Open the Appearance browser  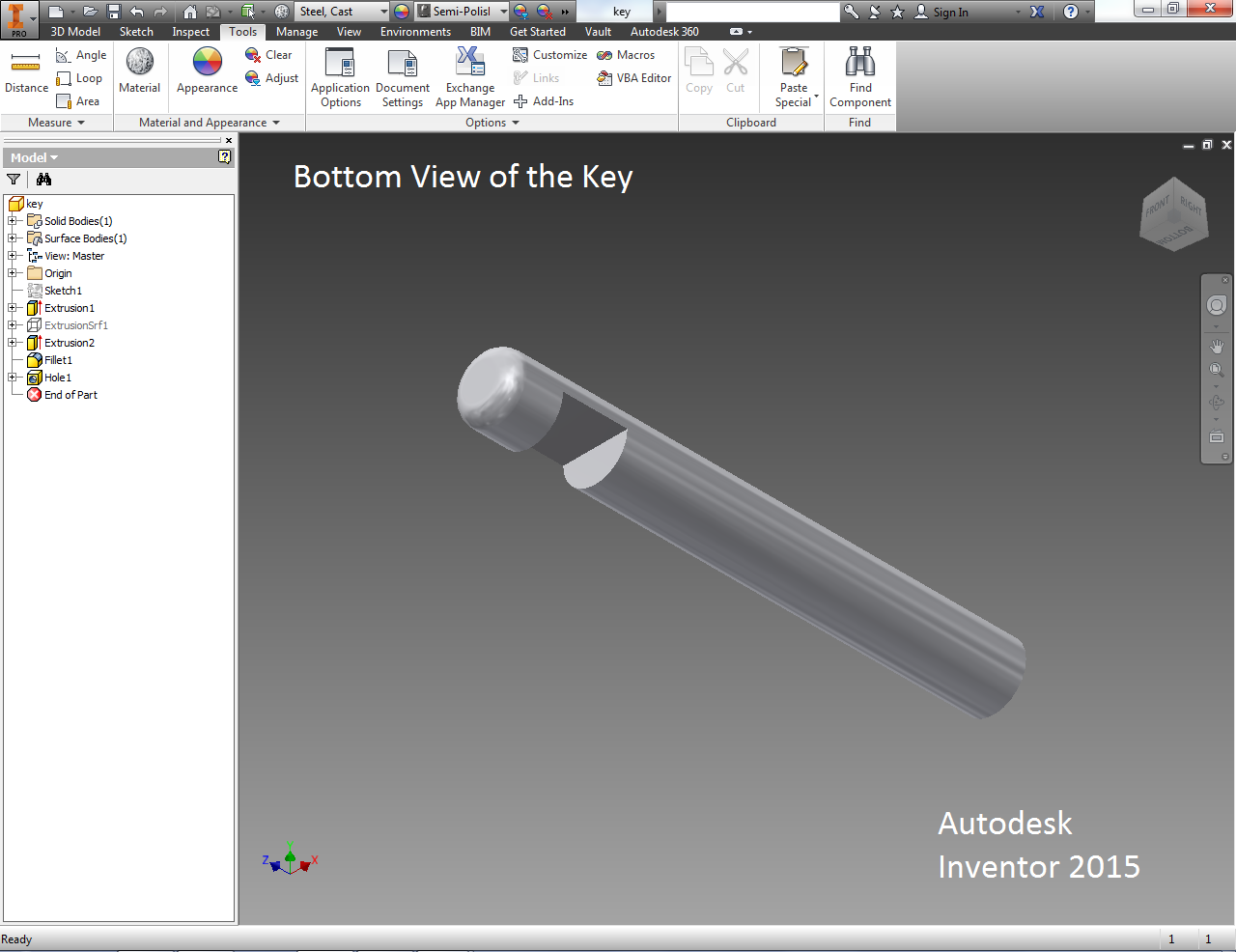[207, 71]
